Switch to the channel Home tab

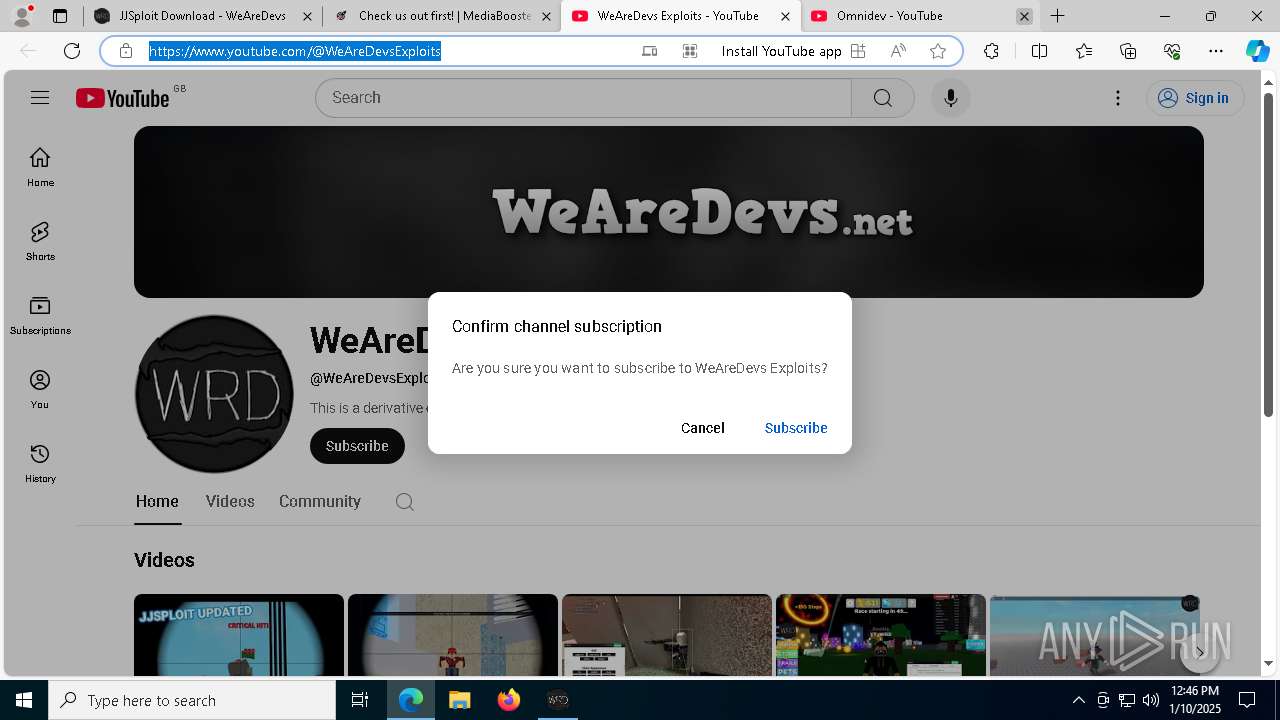point(157,501)
